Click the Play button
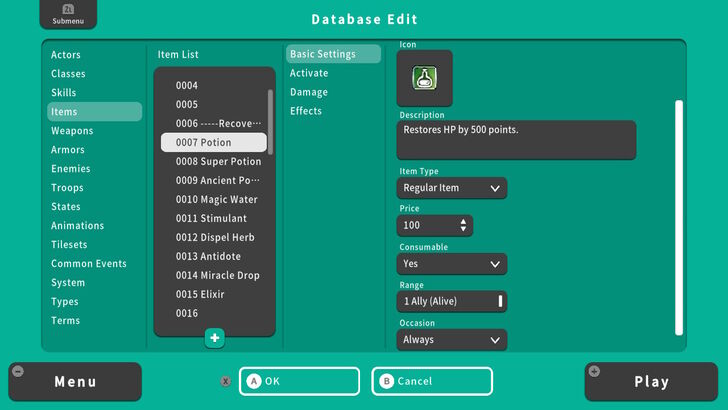728x410 pixels. coord(651,382)
